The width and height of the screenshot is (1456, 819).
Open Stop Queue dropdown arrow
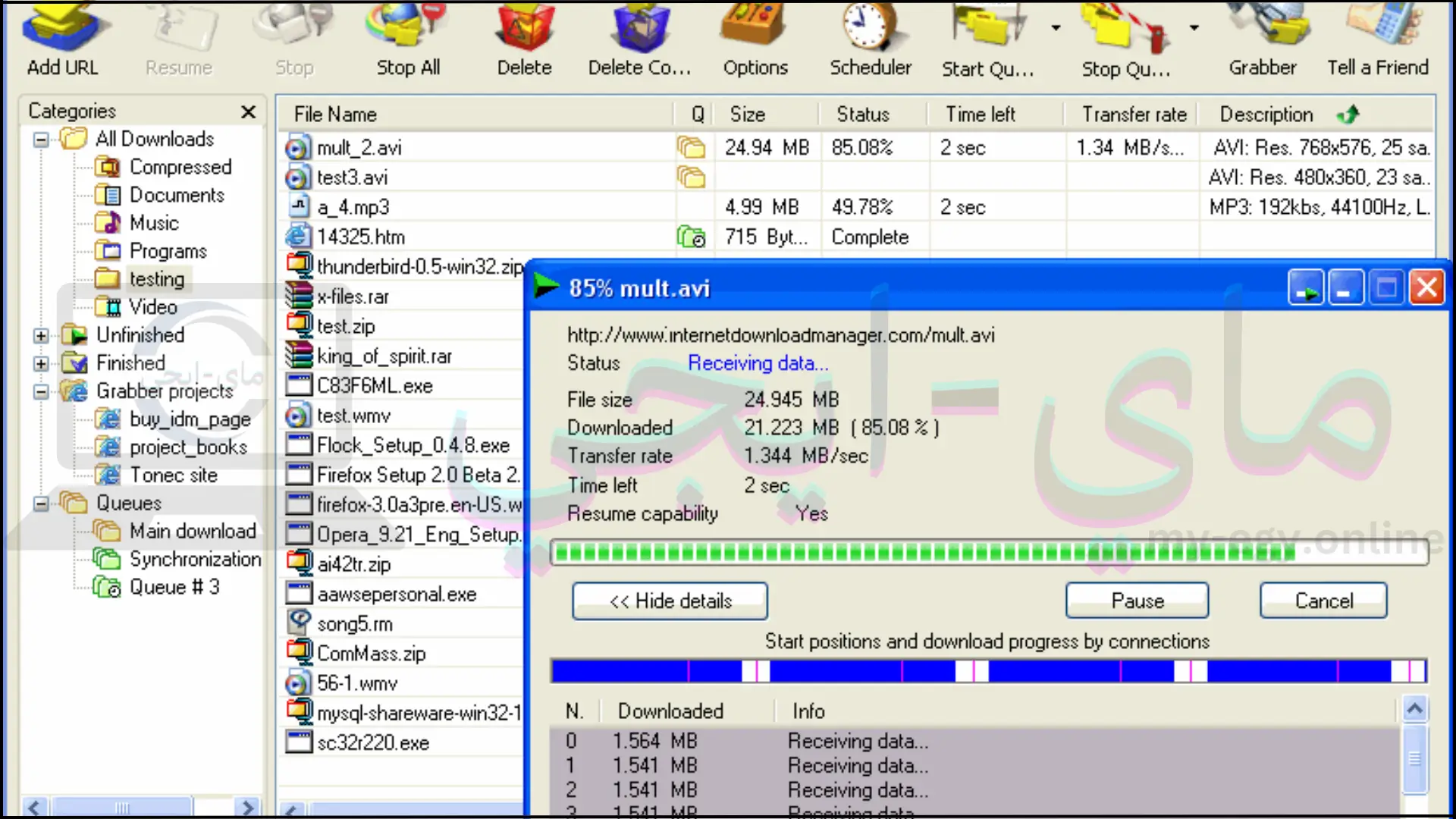(1194, 28)
